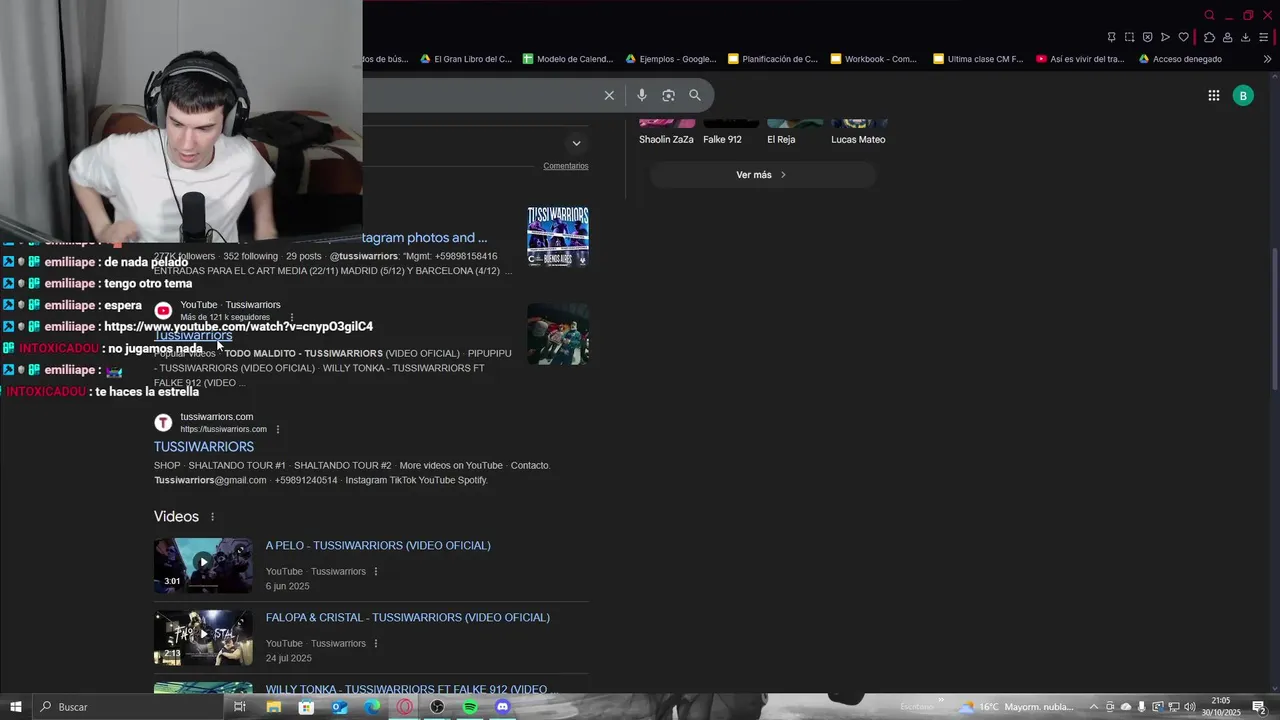Click the magnifier search submit icon
The width and height of the screenshot is (1280, 720).
[695, 95]
